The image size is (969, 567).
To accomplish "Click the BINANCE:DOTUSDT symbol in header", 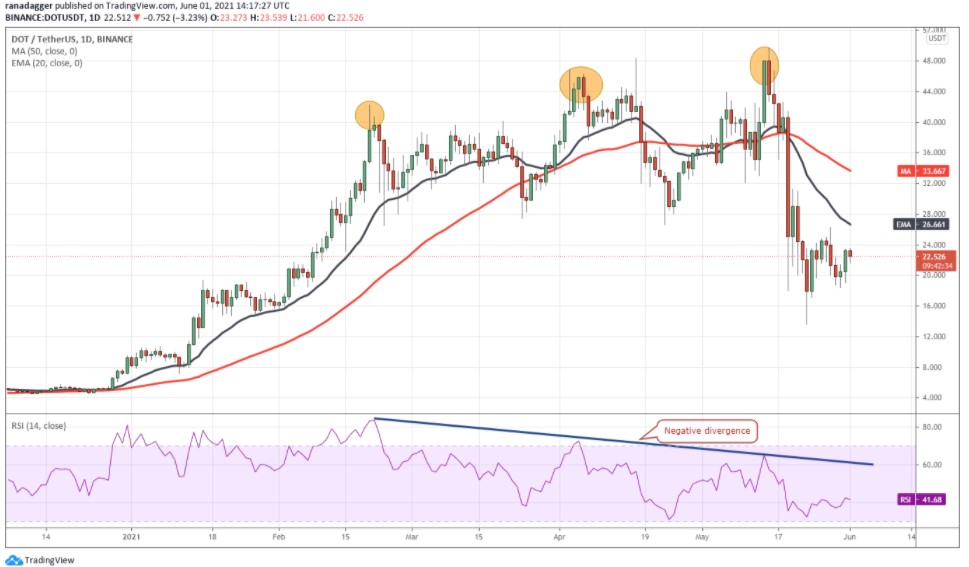I will tap(43, 17).
